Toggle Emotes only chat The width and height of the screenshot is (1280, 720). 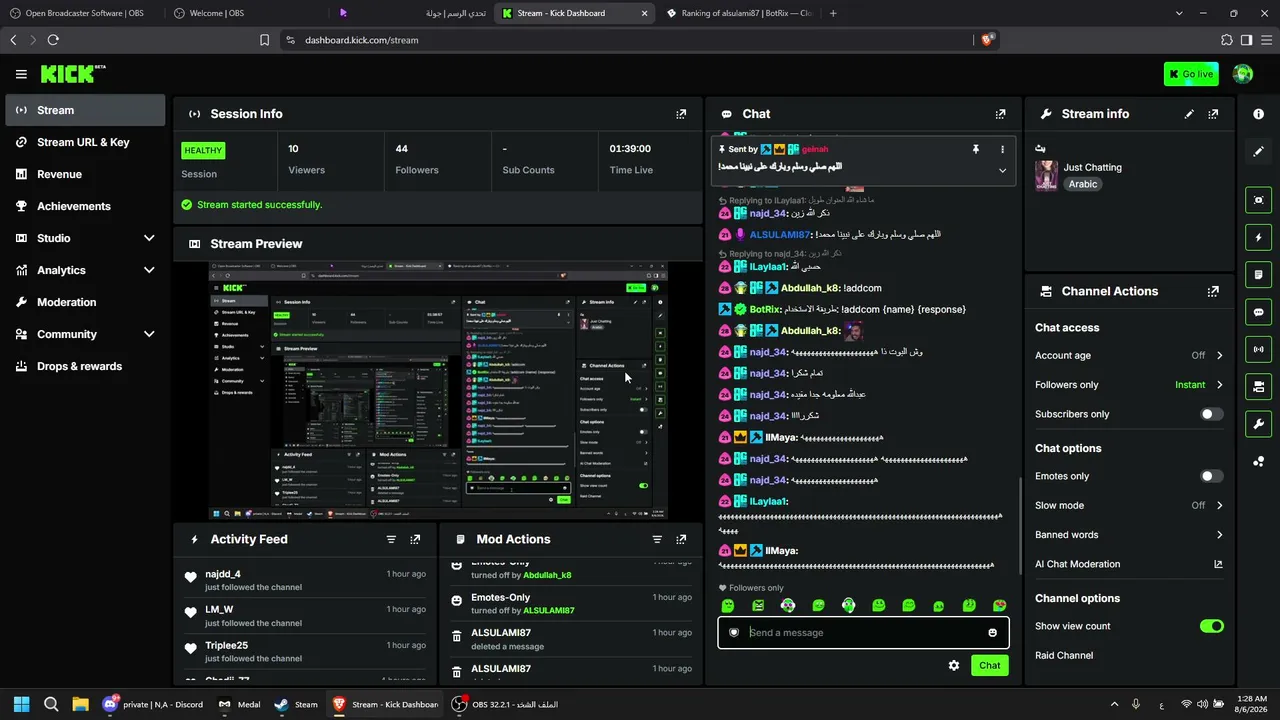click(1211, 477)
